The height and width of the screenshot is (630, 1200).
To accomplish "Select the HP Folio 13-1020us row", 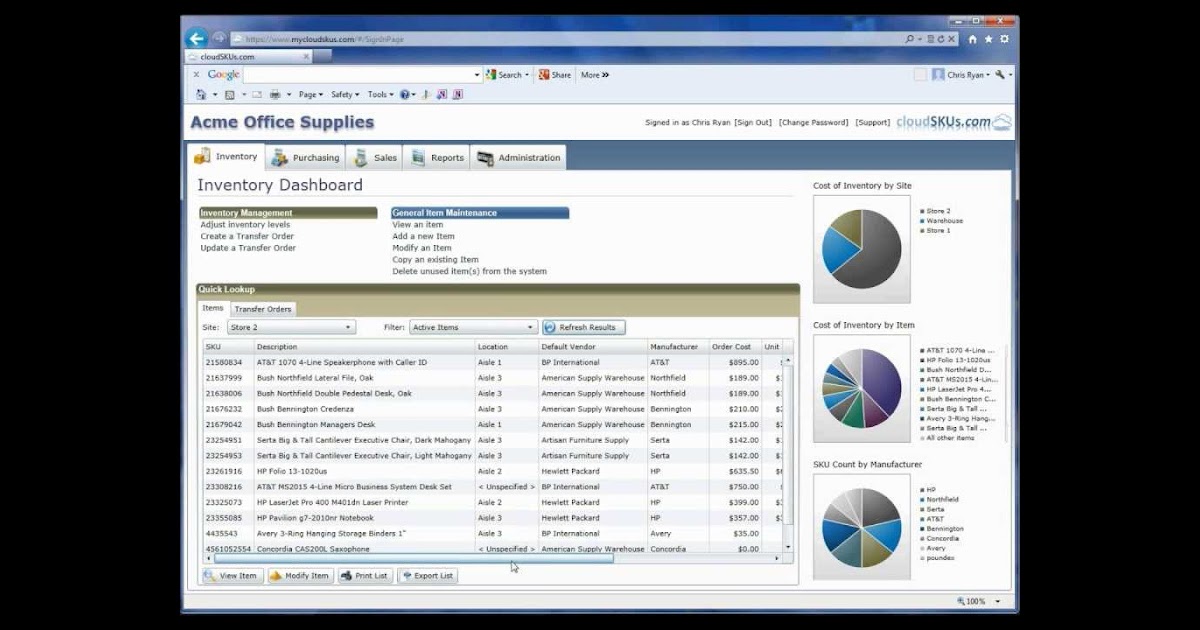I will click(492, 471).
